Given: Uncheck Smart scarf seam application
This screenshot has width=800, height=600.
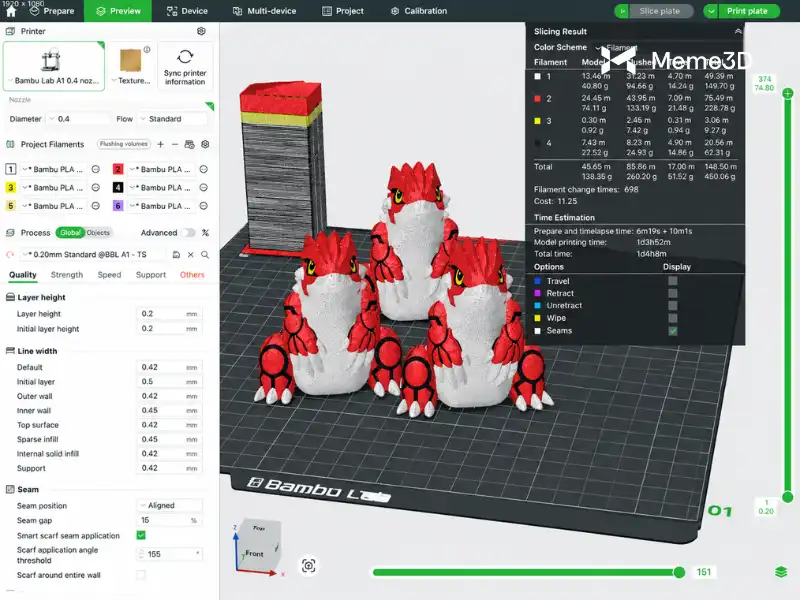Looking at the screenshot, I should (x=141, y=535).
